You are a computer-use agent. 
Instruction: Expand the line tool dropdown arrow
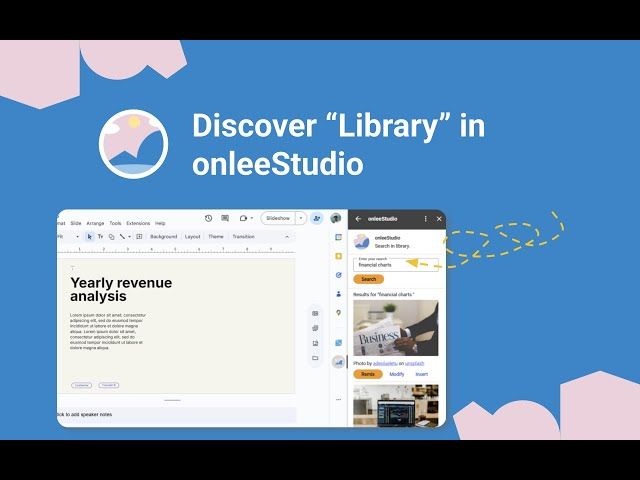point(129,237)
